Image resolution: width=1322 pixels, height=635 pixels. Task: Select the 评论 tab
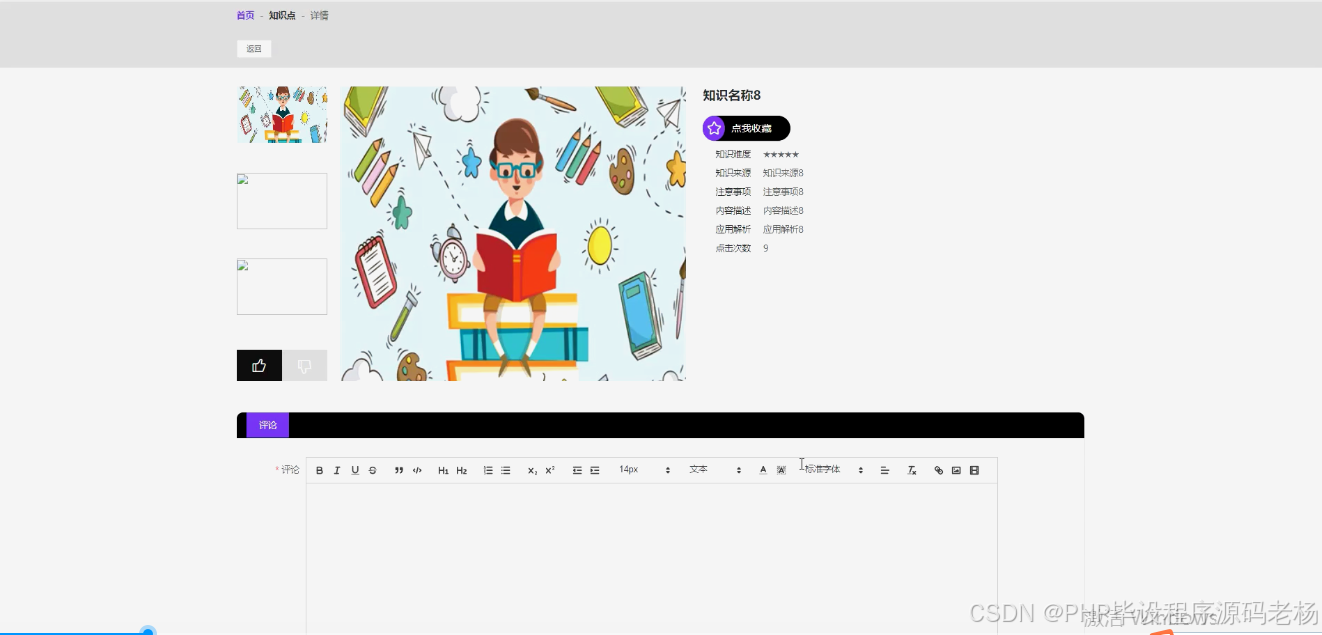click(x=268, y=425)
